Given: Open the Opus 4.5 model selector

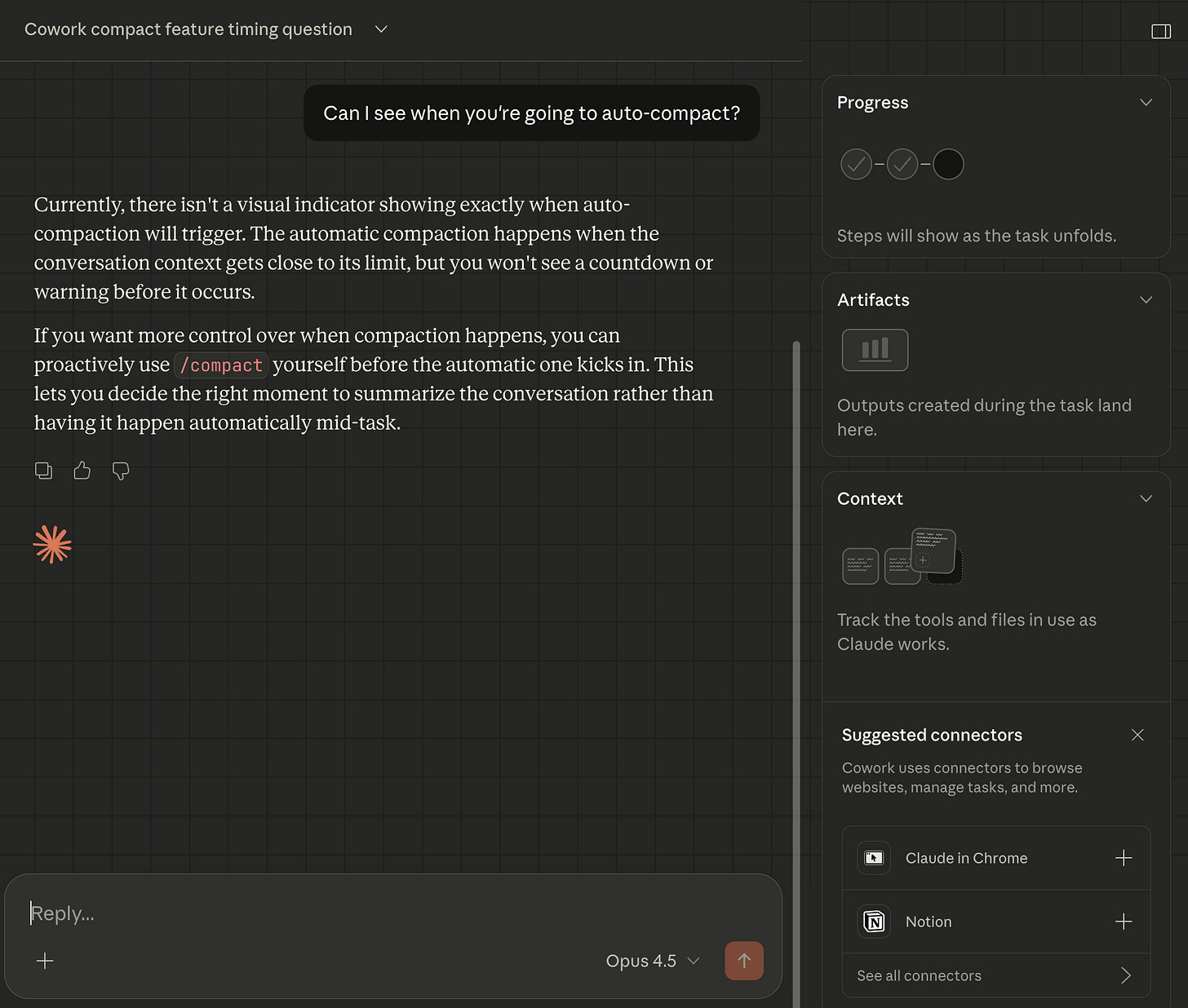Looking at the screenshot, I should click(x=653, y=961).
